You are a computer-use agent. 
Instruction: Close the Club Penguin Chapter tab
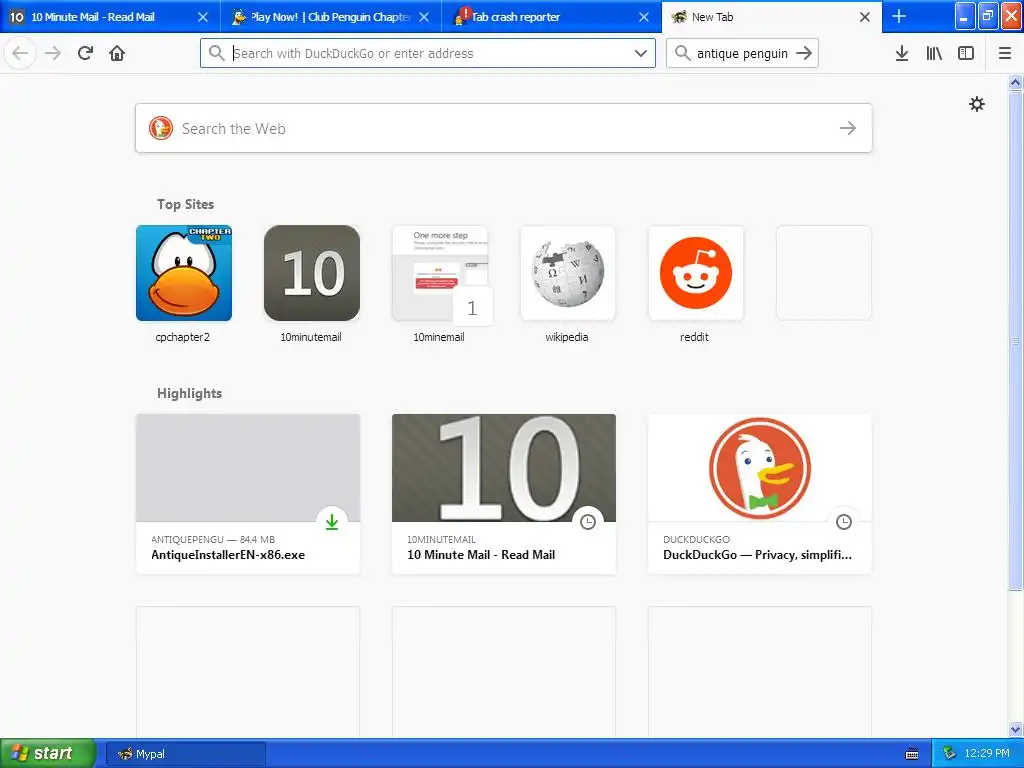[424, 17]
